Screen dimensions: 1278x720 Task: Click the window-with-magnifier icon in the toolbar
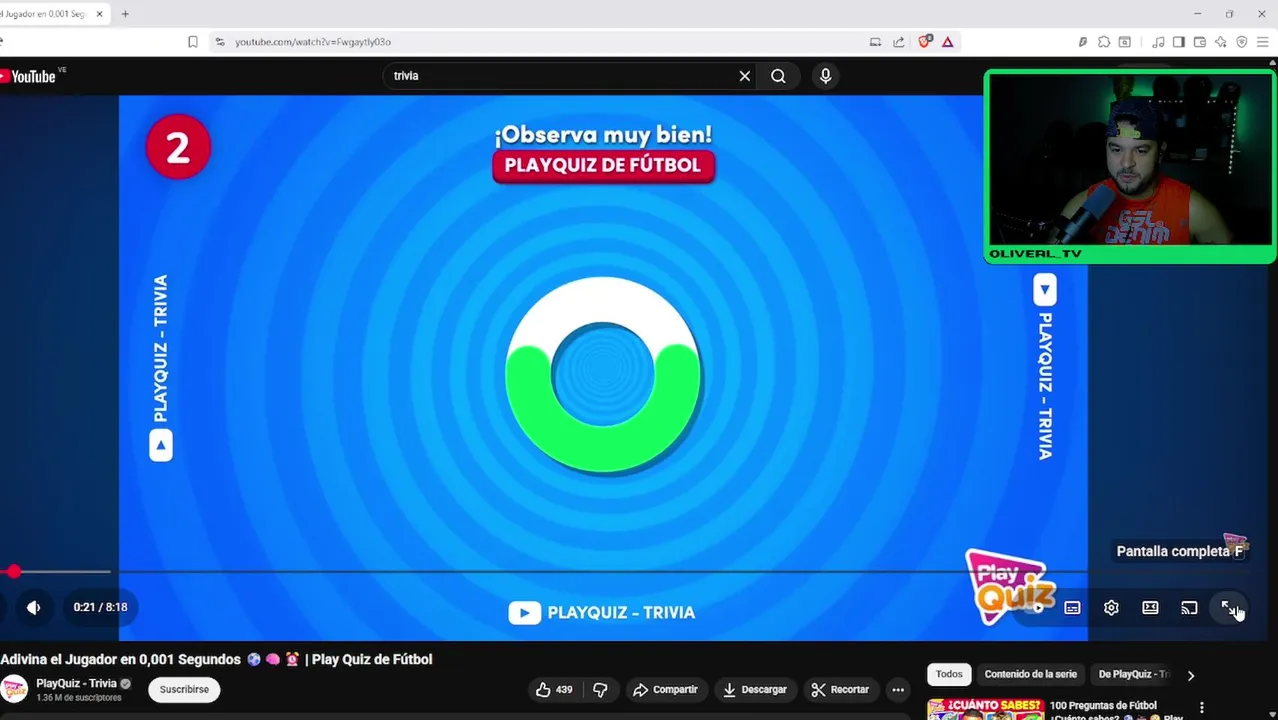tap(1125, 42)
